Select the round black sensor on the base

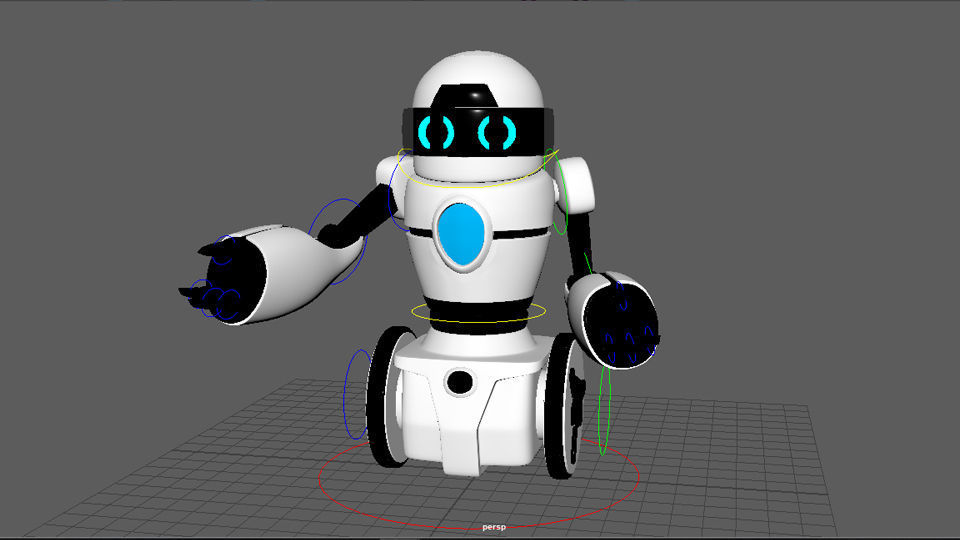[460, 382]
